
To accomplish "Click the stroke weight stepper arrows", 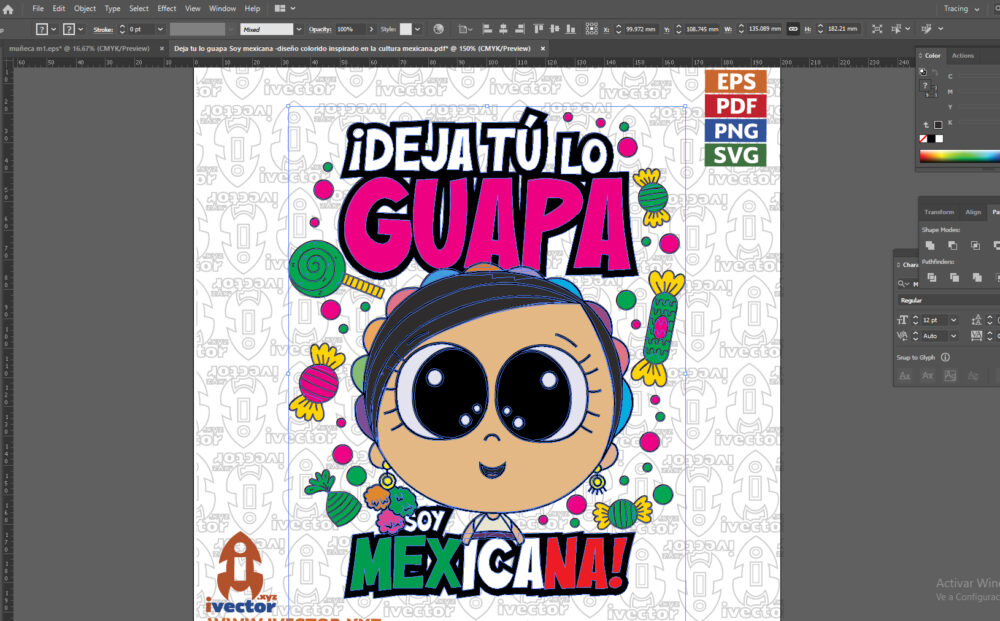I will (122, 29).
